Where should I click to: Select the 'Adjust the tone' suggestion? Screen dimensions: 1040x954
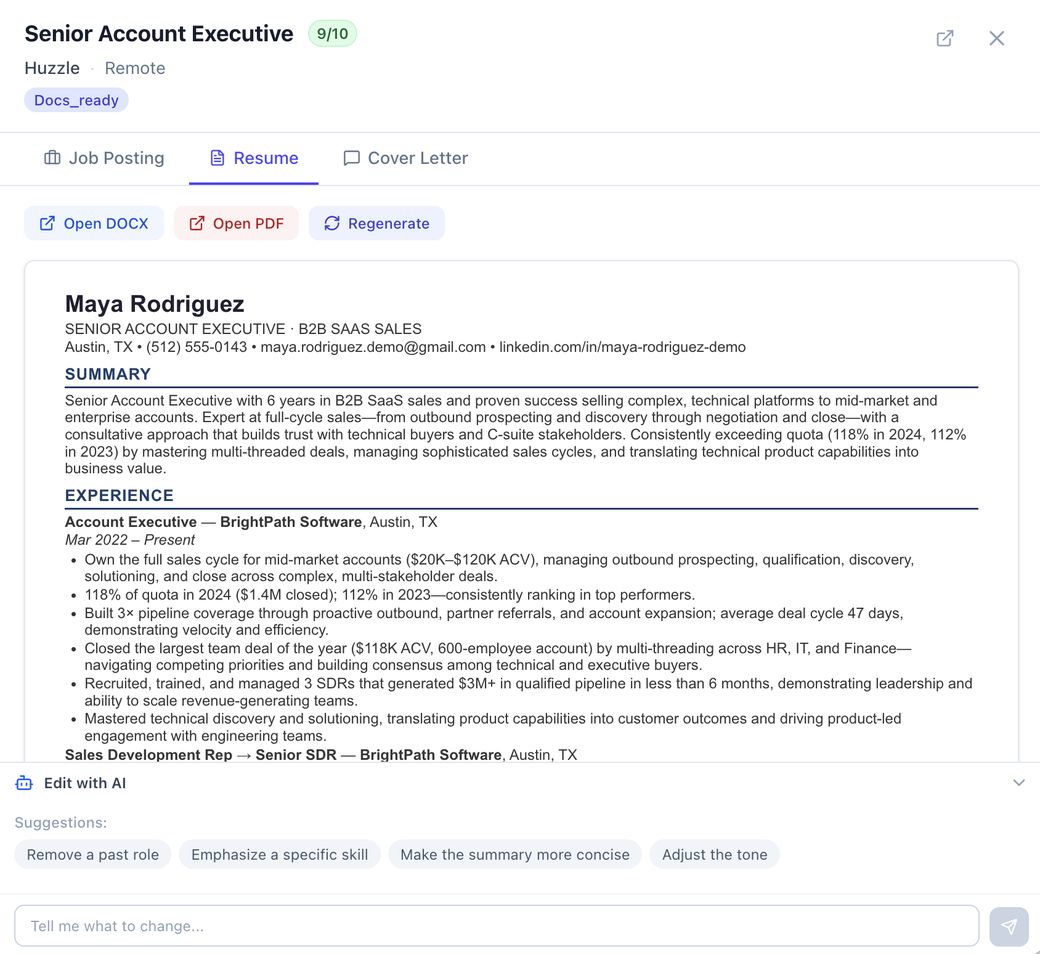tap(714, 854)
